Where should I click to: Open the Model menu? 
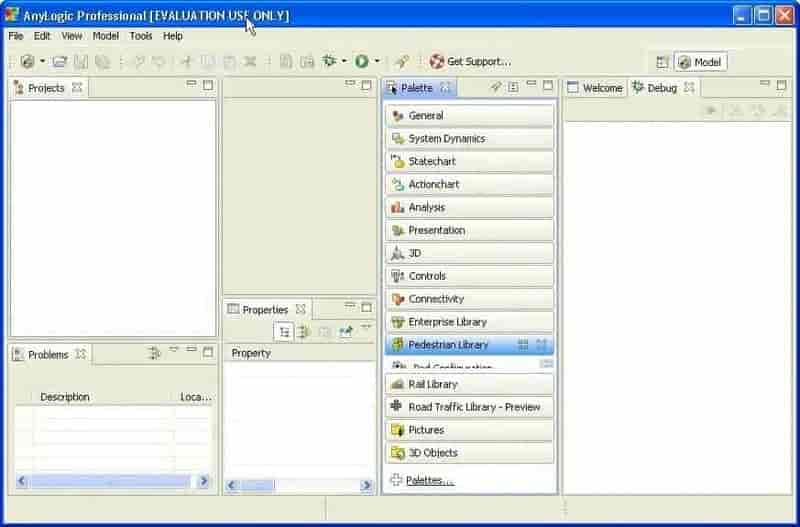pos(106,36)
